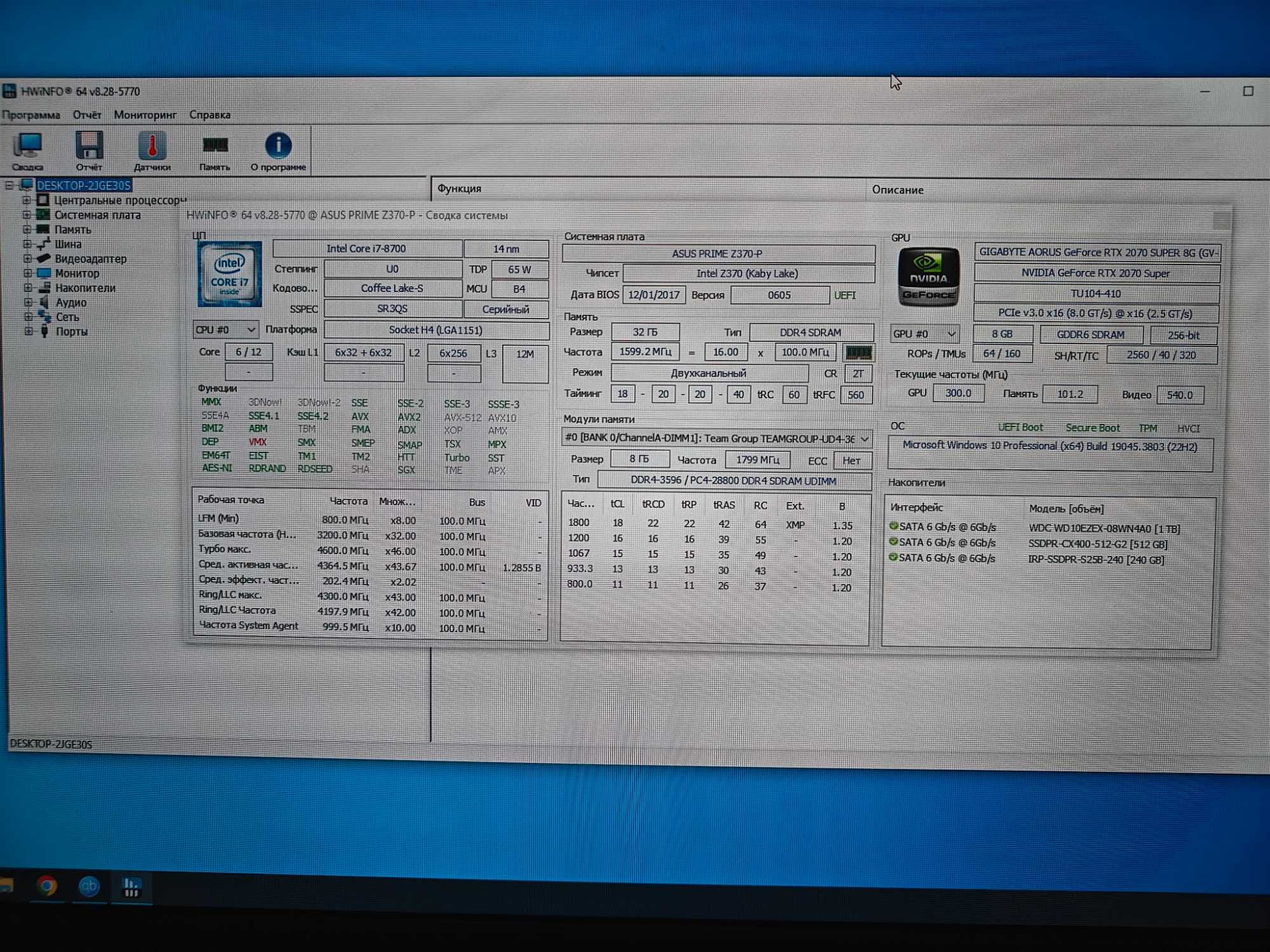Screen dimensions: 1270x952
Task: Click the Центральные процессоры tree icon
Action: click(43, 200)
